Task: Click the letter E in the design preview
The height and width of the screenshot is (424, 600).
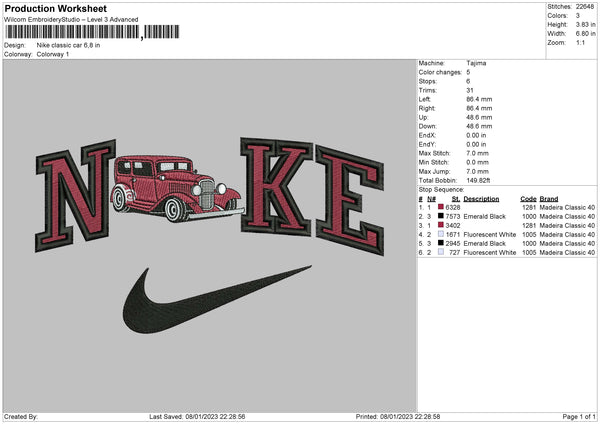Action: 349,201
